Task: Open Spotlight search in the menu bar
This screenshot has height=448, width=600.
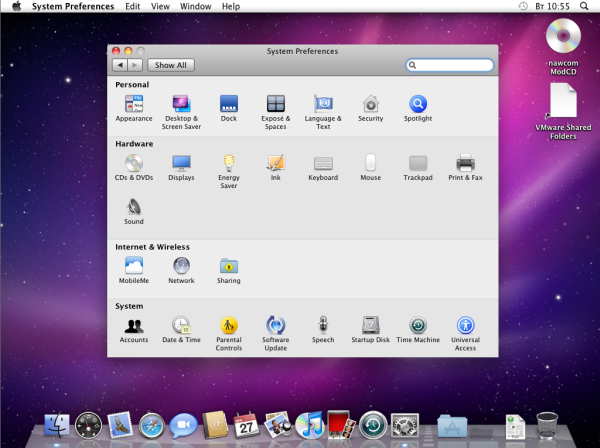Action: click(x=584, y=6)
